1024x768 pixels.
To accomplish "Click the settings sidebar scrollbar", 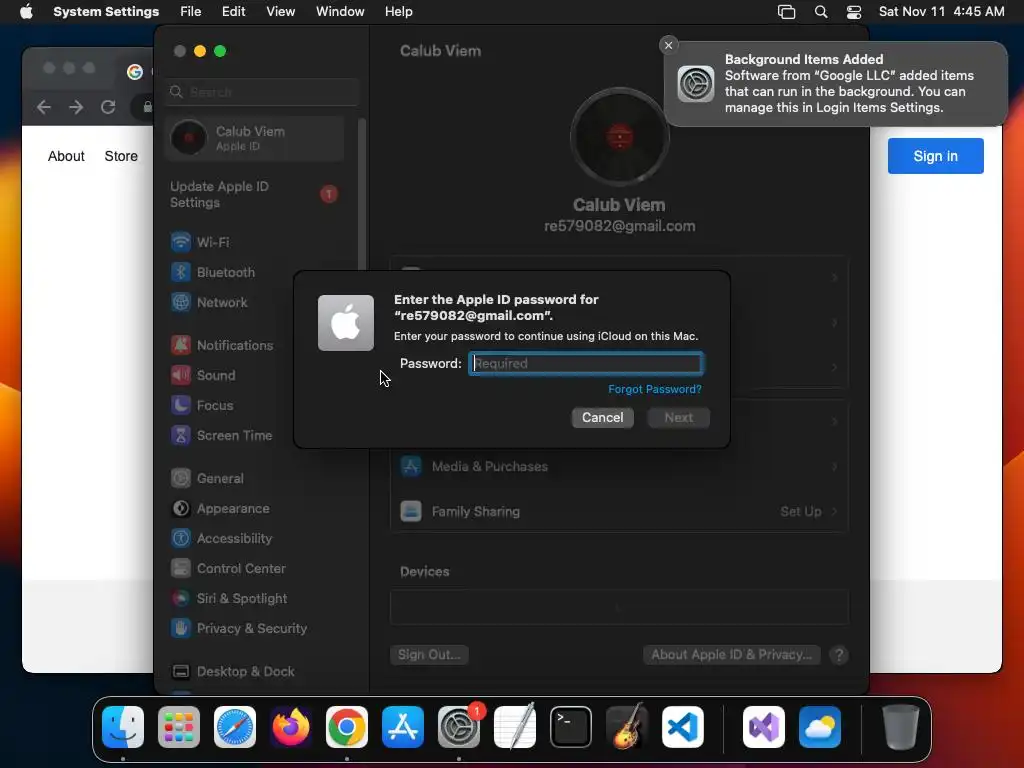I will pos(362,196).
